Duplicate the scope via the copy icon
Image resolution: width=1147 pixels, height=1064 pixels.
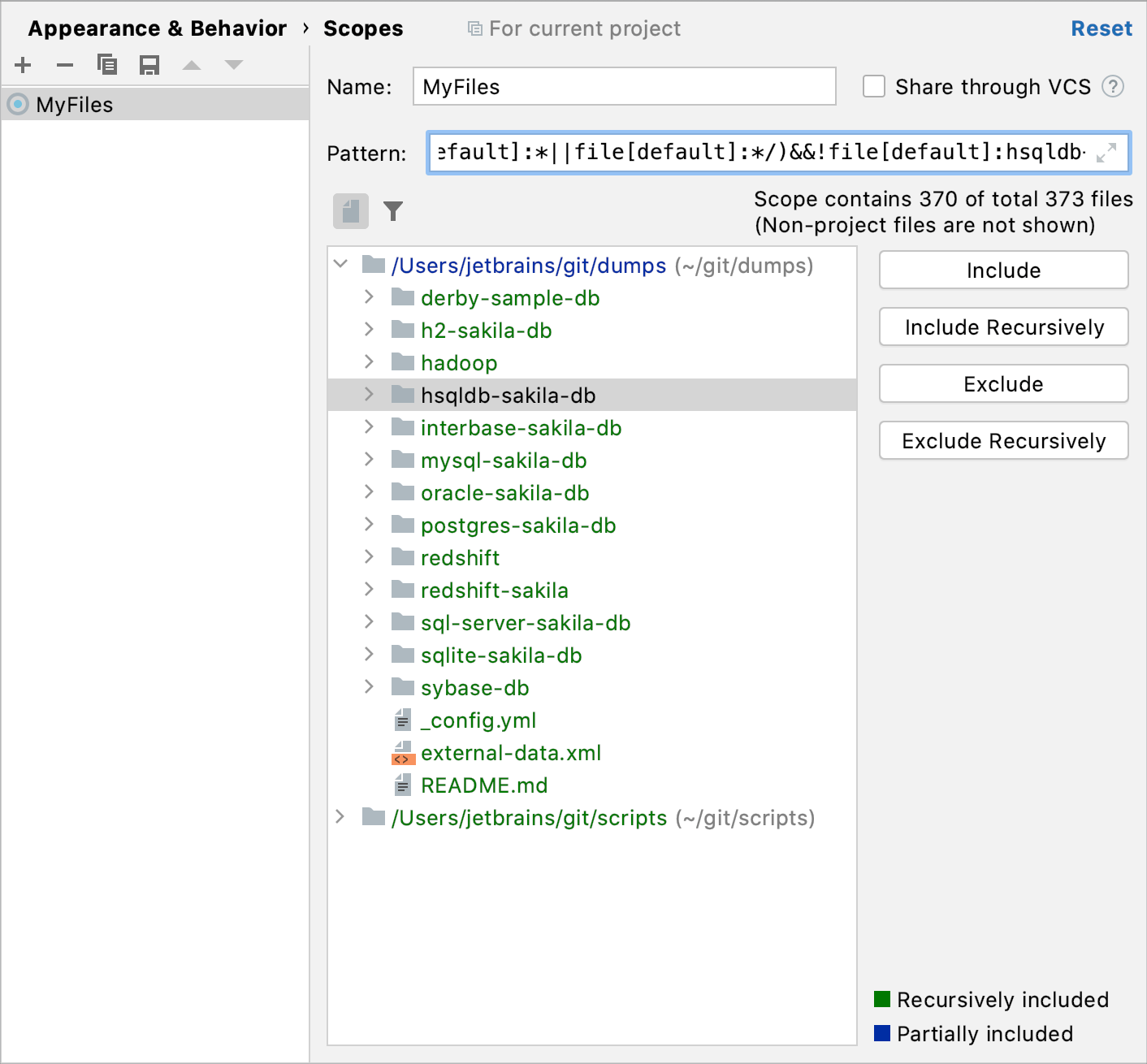(x=108, y=65)
